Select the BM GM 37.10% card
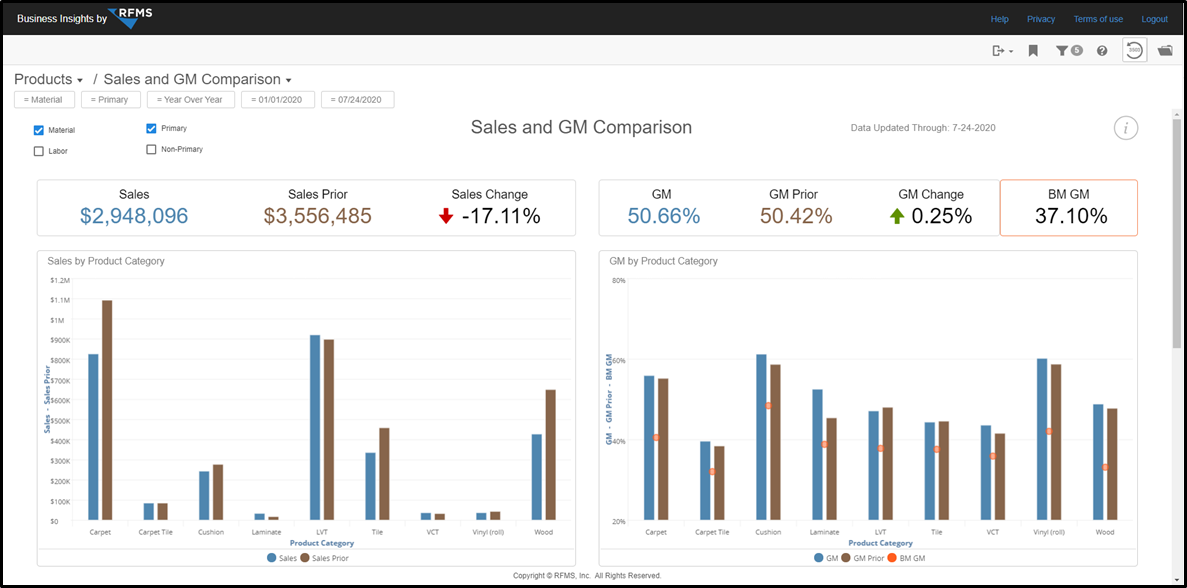This screenshot has width=1187, height=588. click(x=1068, y=208)
